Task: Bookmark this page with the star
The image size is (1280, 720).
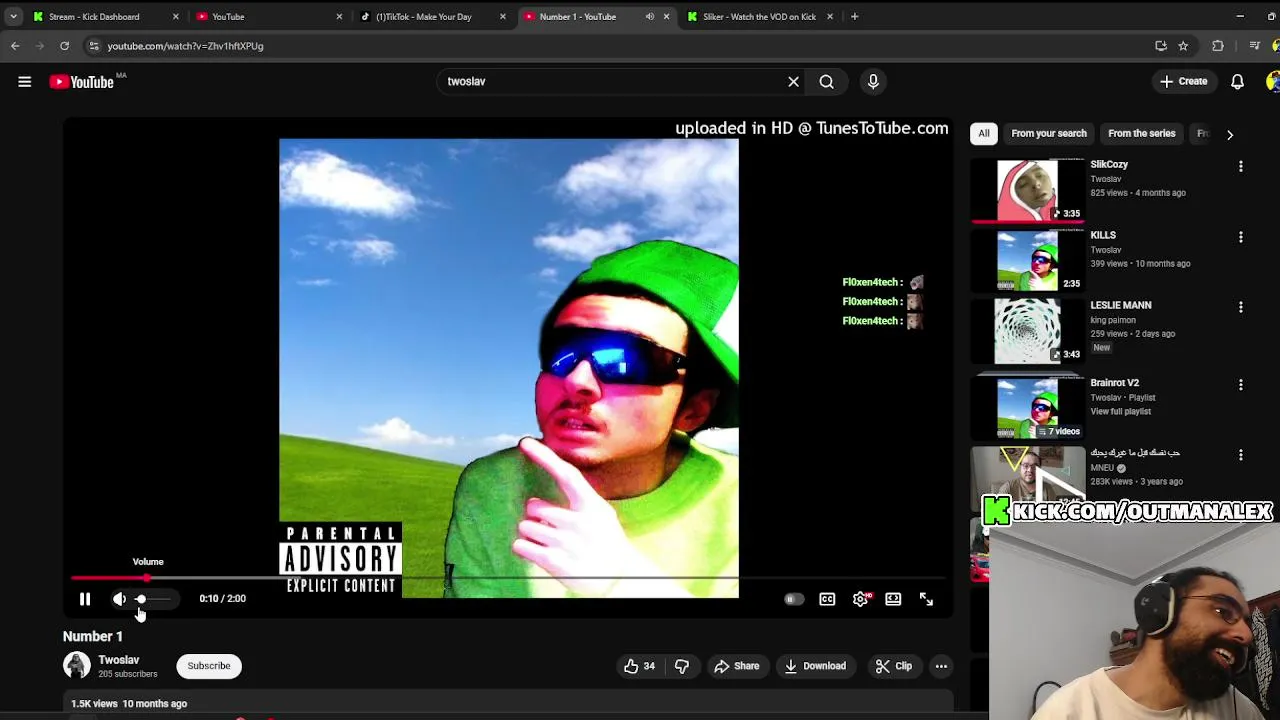Action: click(1183, 46)
